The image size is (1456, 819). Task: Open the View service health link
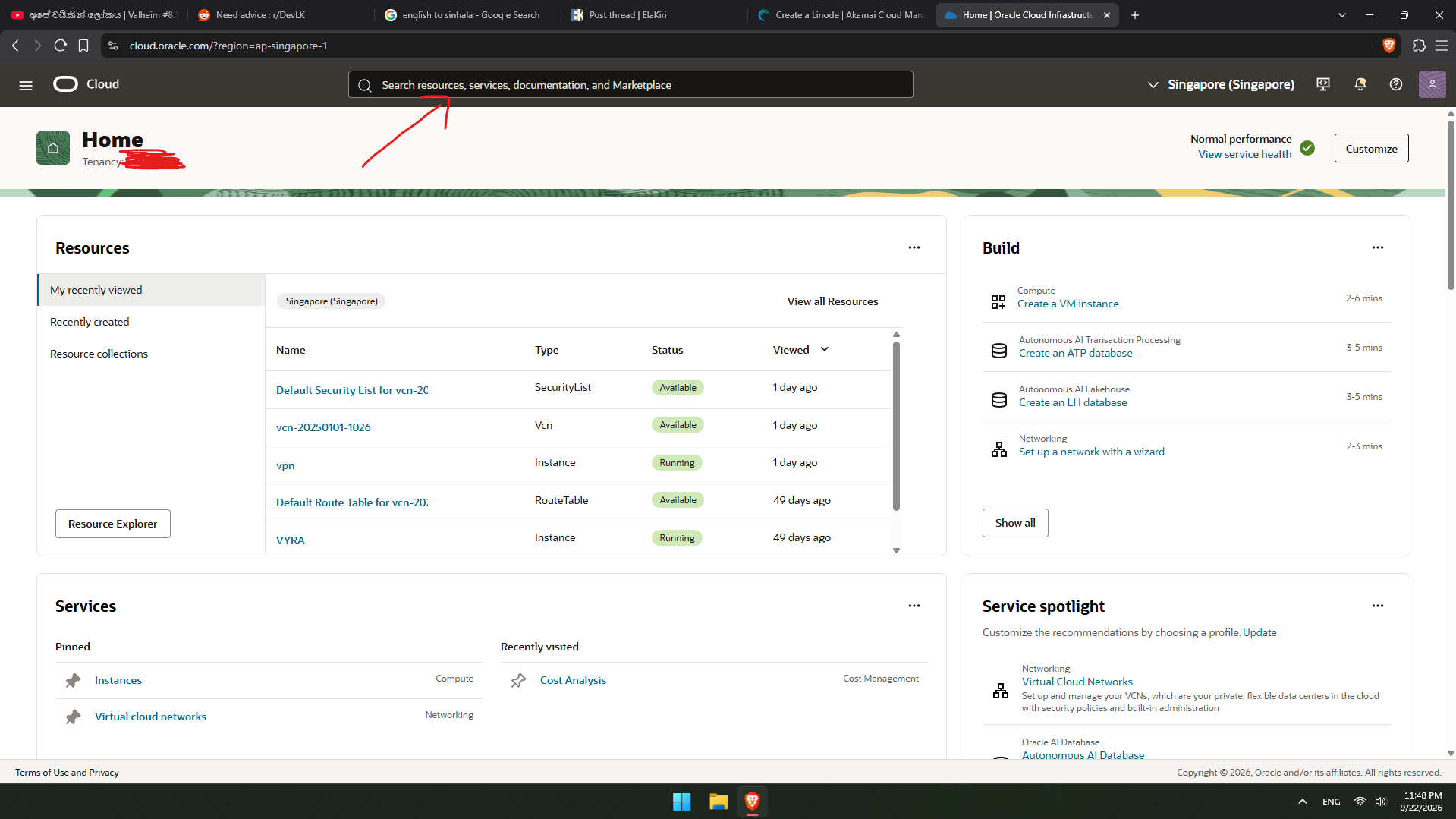coord(1244,154)
